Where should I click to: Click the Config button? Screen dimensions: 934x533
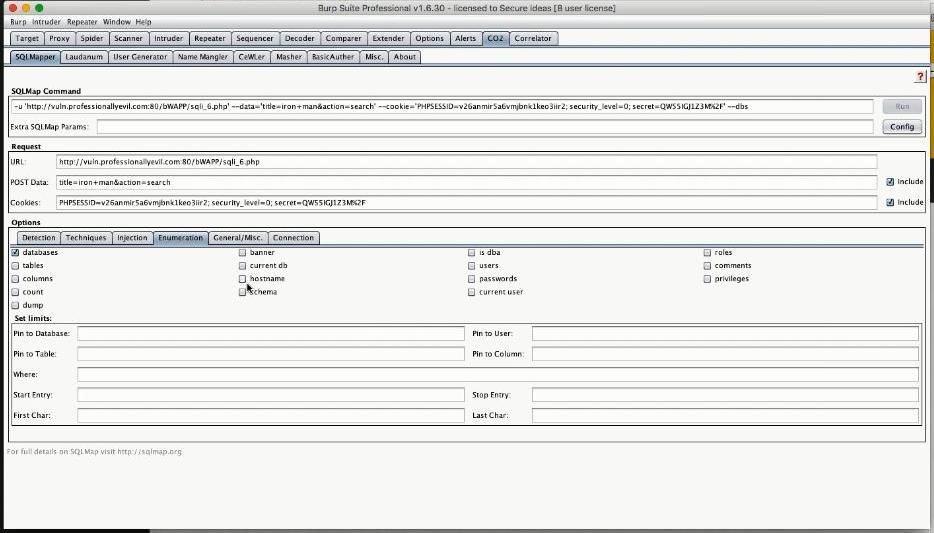coord(902,127)
